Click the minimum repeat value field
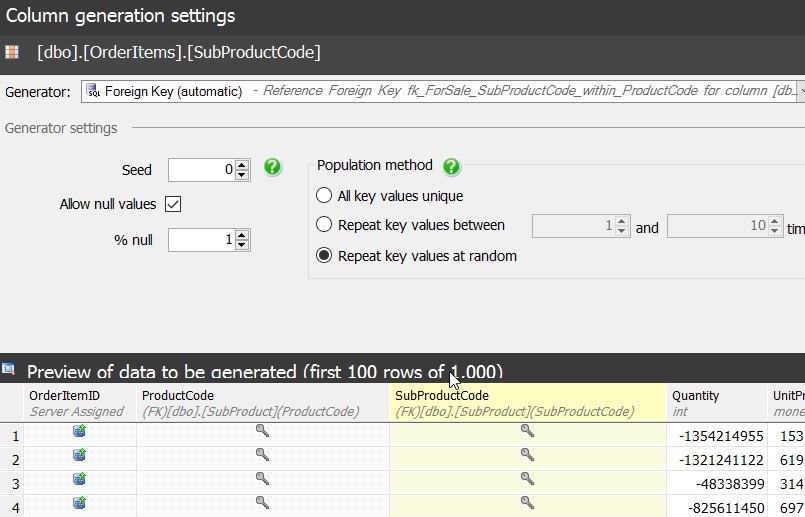Screen dimensions: 805x517 [573, 226]
